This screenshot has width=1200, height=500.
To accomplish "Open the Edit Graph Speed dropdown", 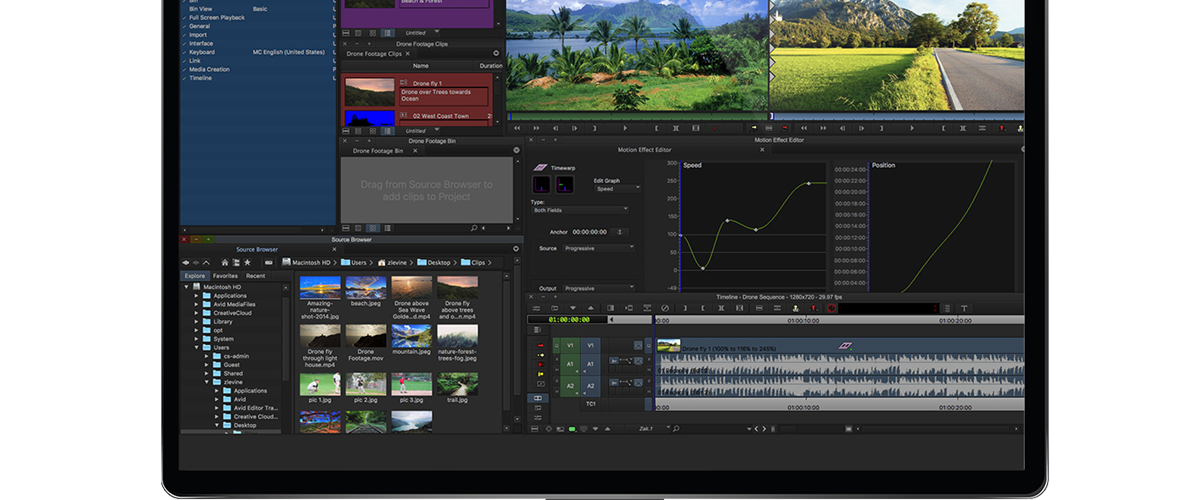I will coord(617,188).
